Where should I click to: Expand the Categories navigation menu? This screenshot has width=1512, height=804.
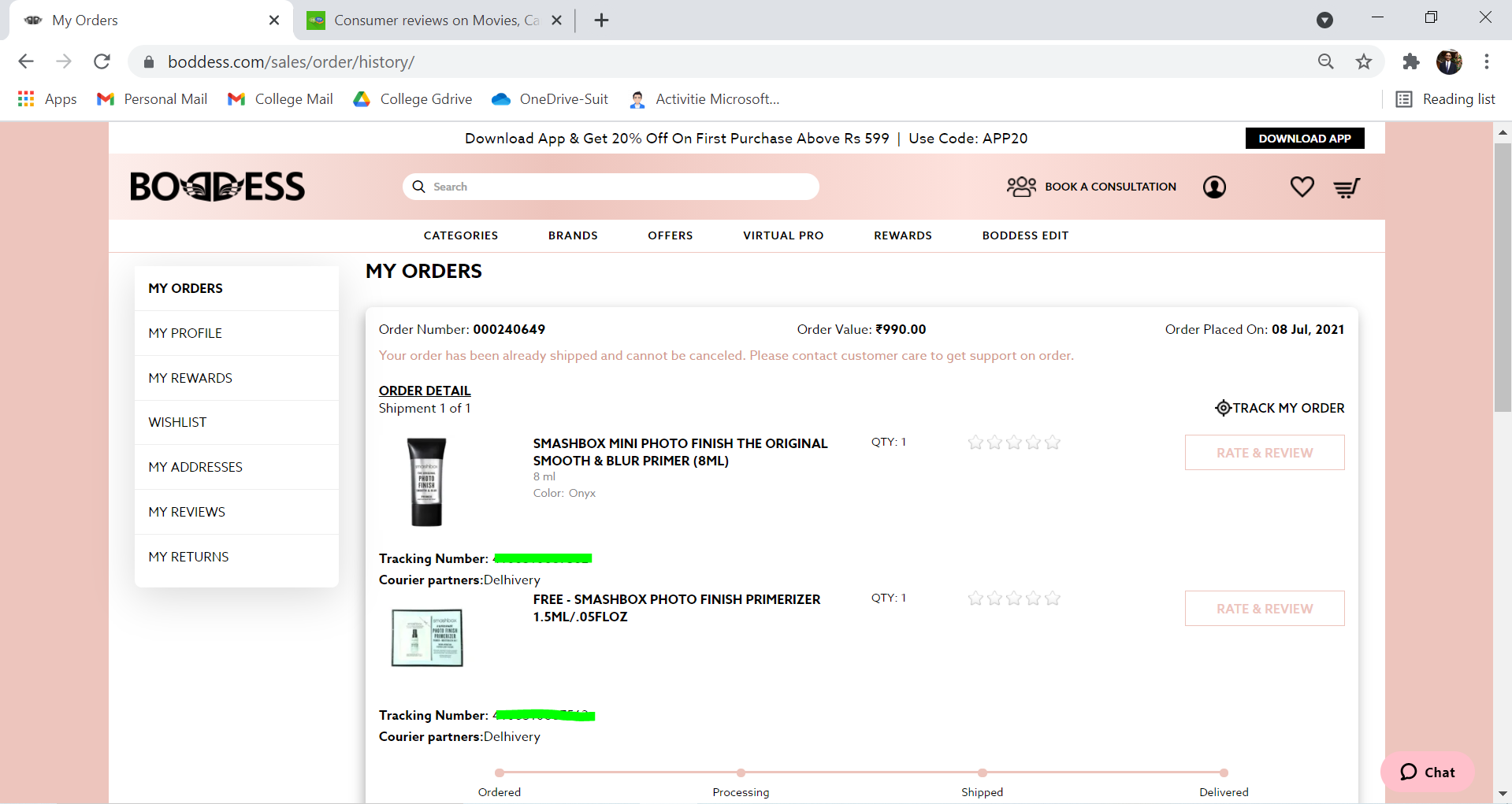[x=461, y=235]
